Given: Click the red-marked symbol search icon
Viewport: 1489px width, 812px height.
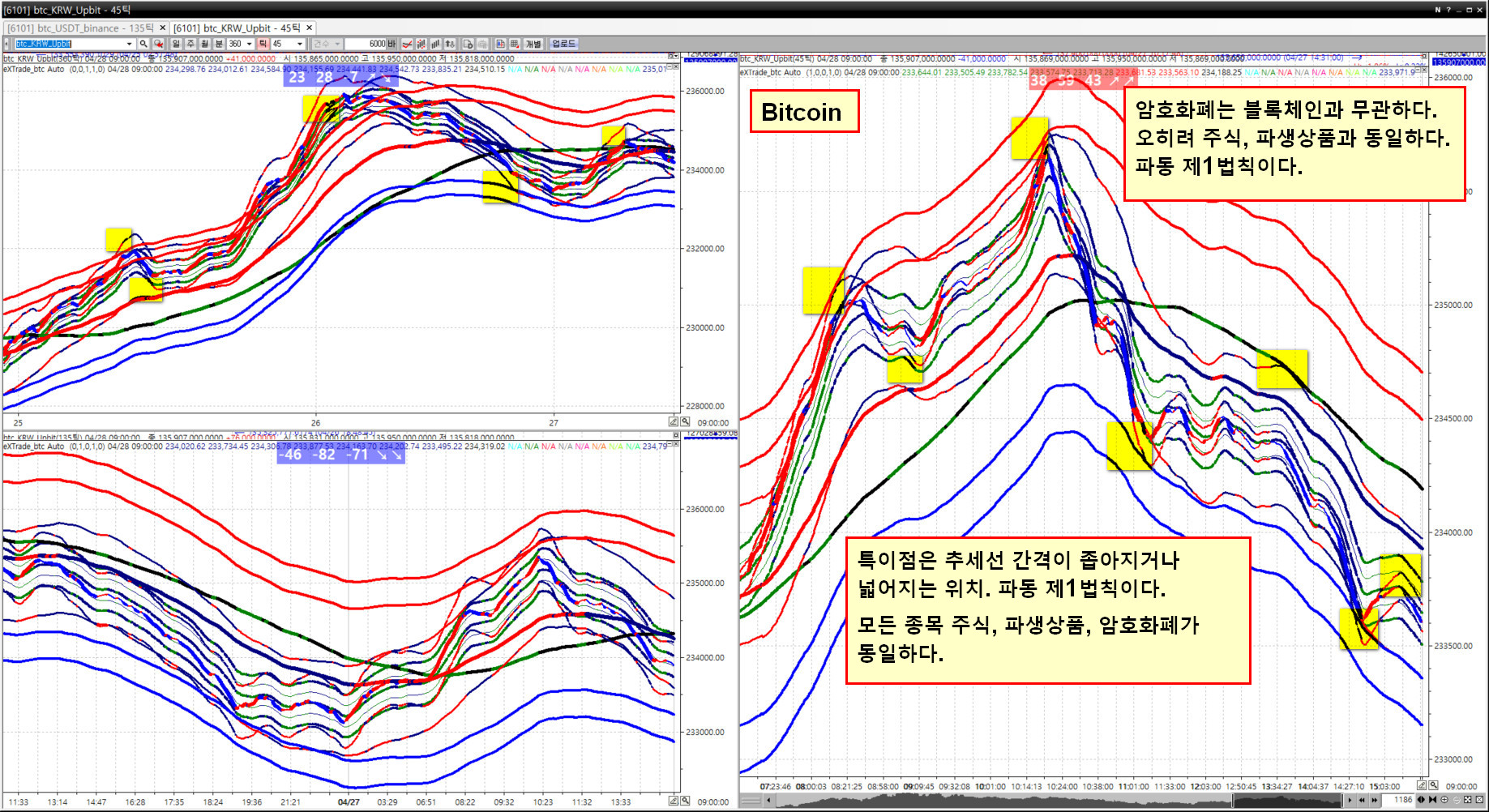Looking at the screenshot, I should [159, 44].
